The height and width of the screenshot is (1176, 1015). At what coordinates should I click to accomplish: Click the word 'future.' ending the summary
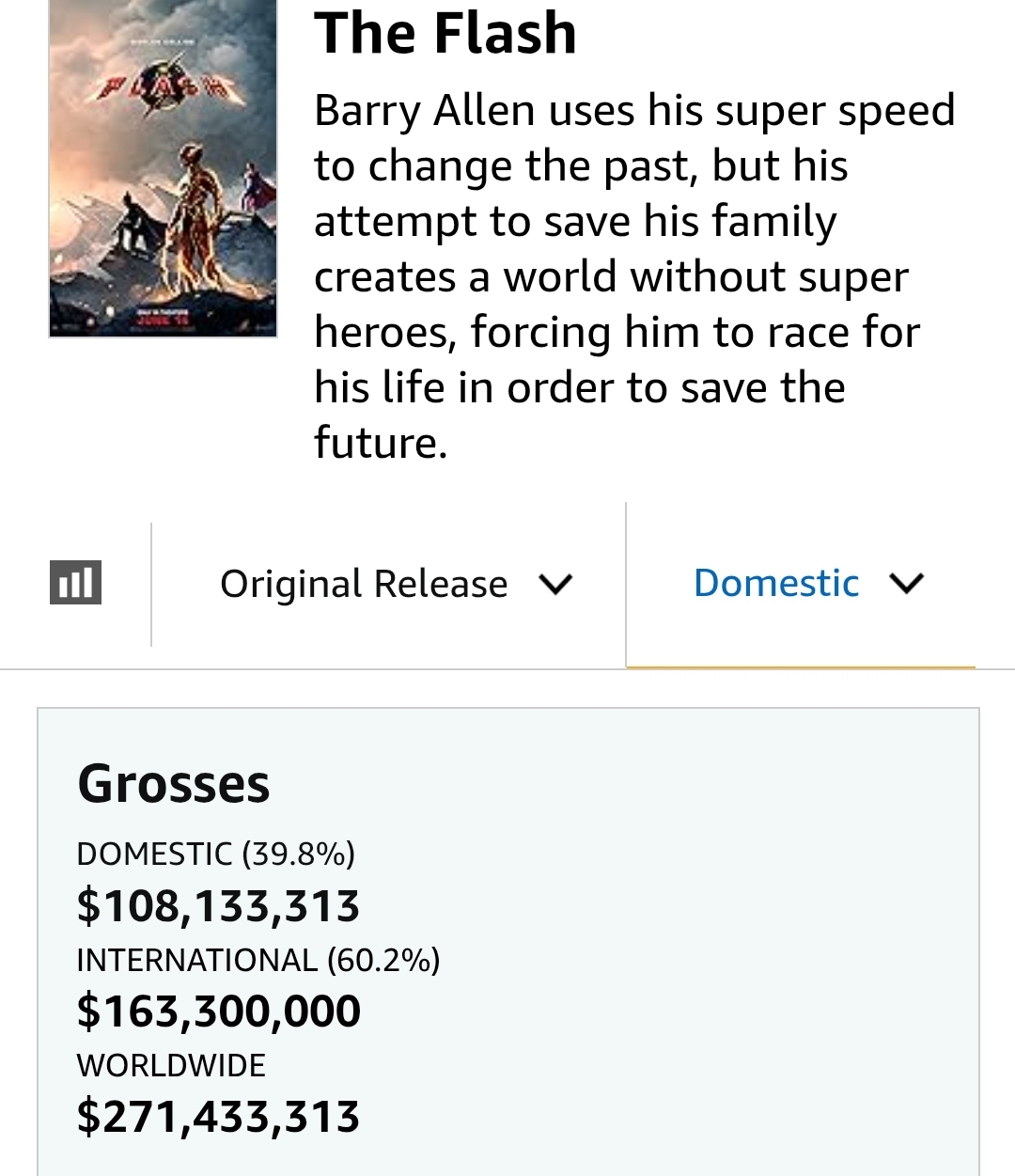click(381, 443)
